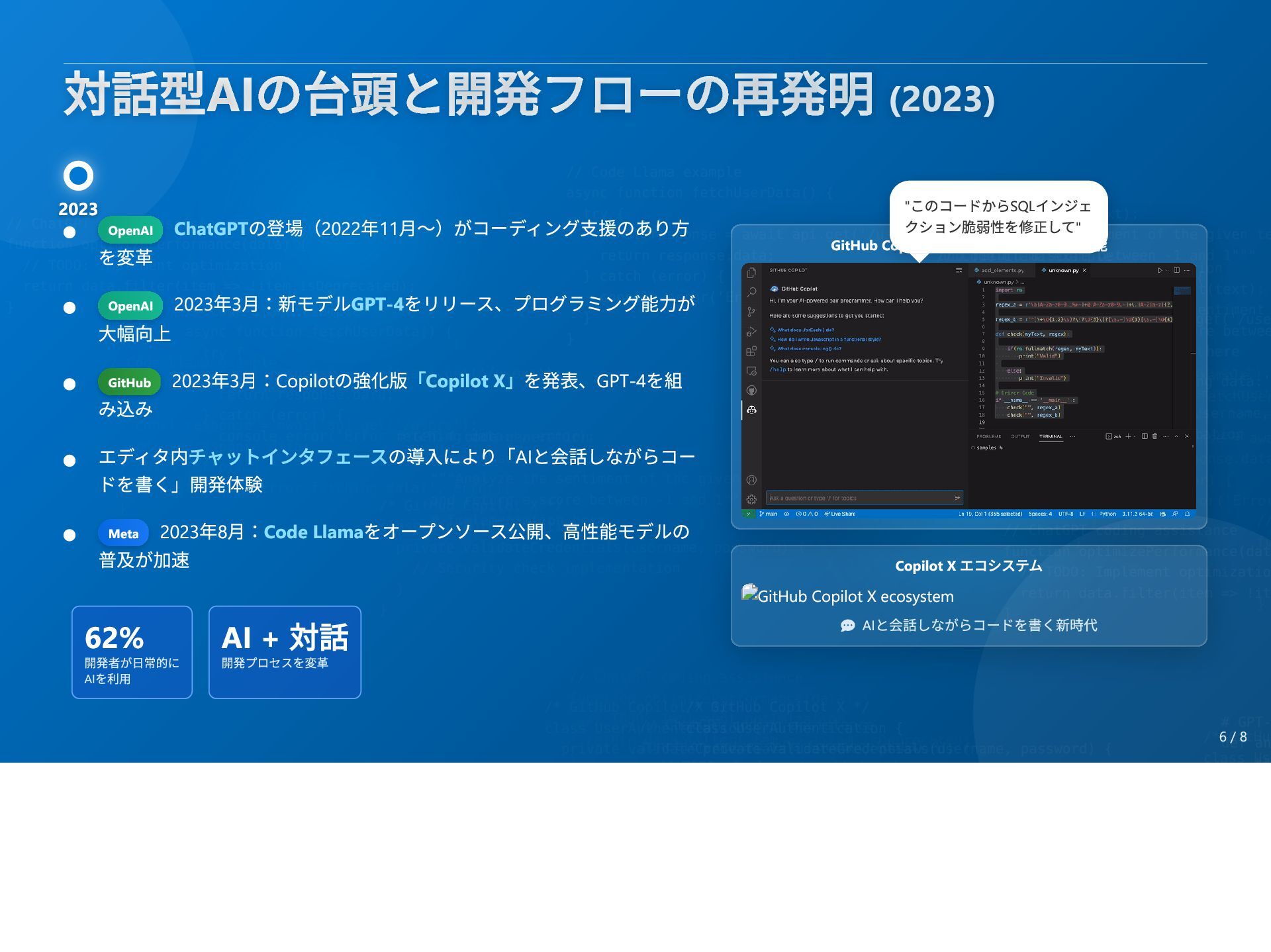The width and height of the screenshot is (1271, 952).
Task: Open the Source Control icon in the activity bar
Action: click(x=751, y=312)
